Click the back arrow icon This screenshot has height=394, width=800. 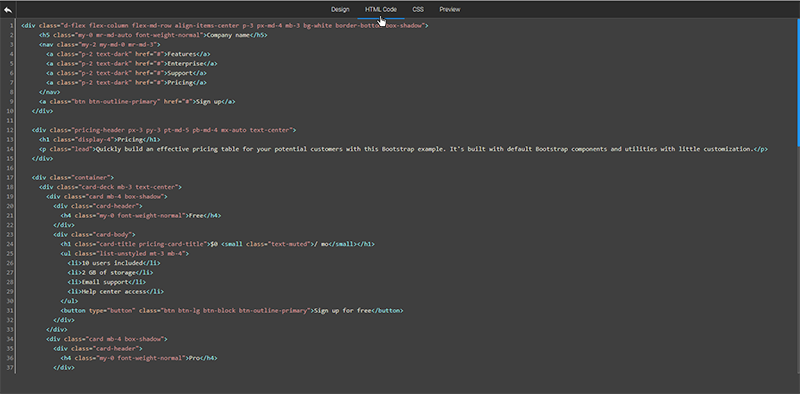8,9
